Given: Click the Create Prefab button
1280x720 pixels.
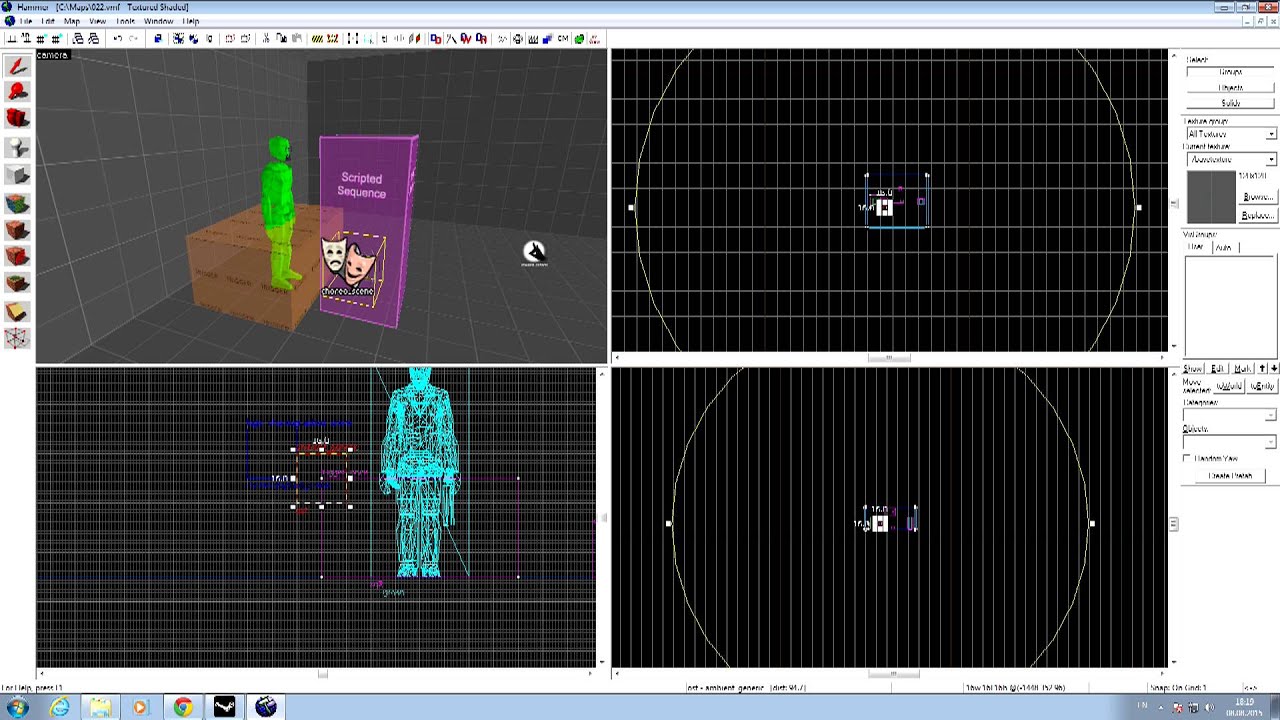Looking at the screenshot, I should pos(1230,476).
